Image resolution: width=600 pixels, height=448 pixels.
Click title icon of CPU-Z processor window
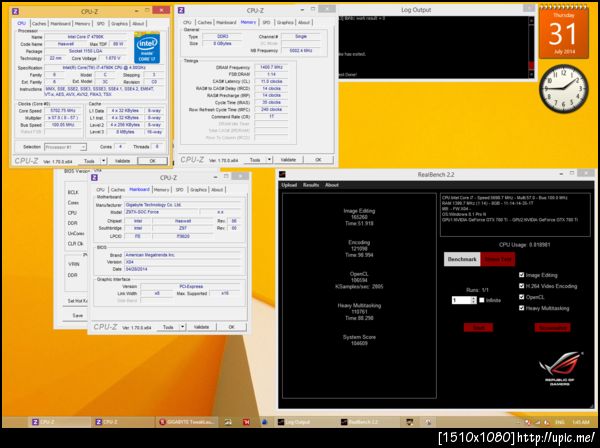16,11
